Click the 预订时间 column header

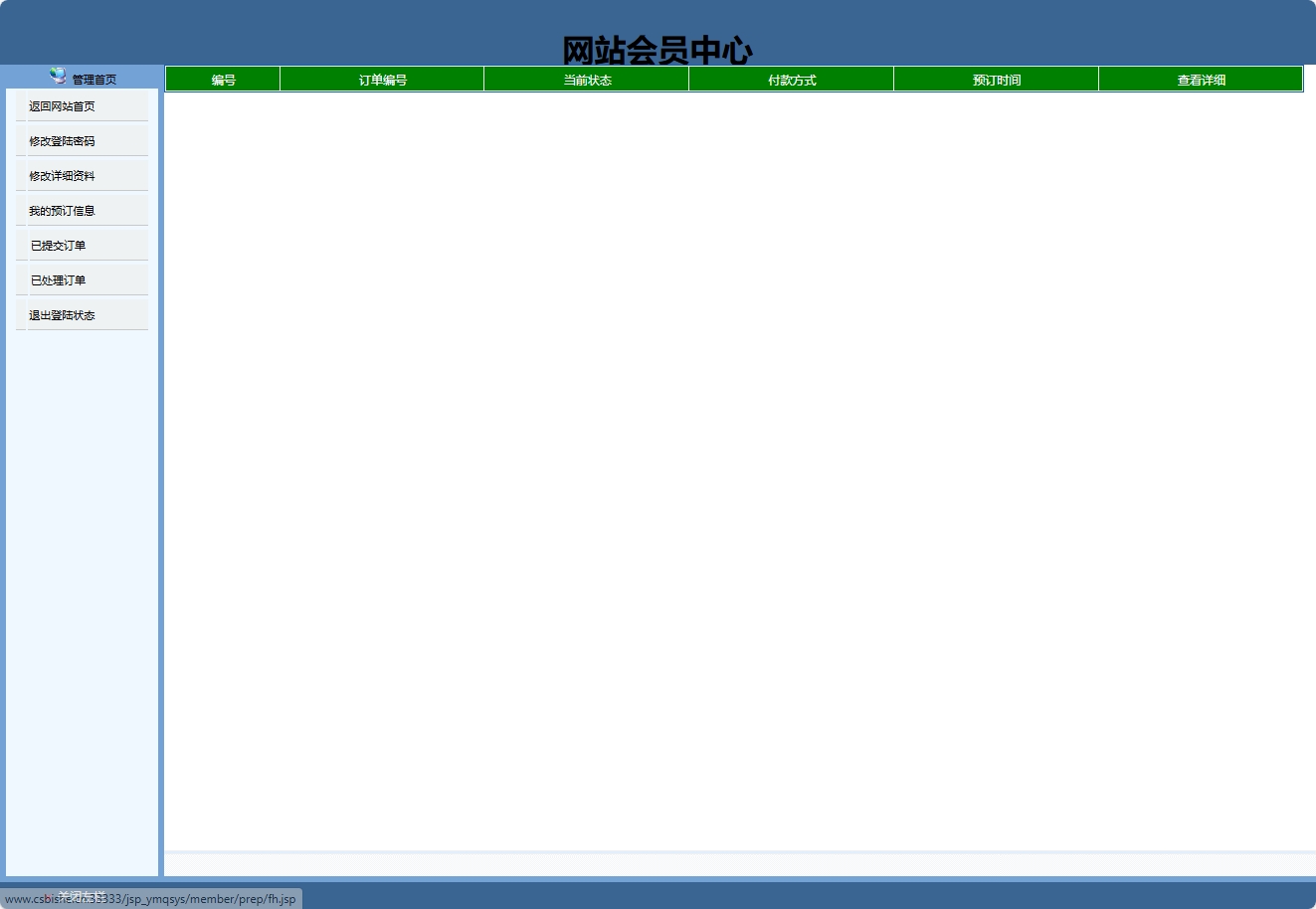(x=996, y=79)
